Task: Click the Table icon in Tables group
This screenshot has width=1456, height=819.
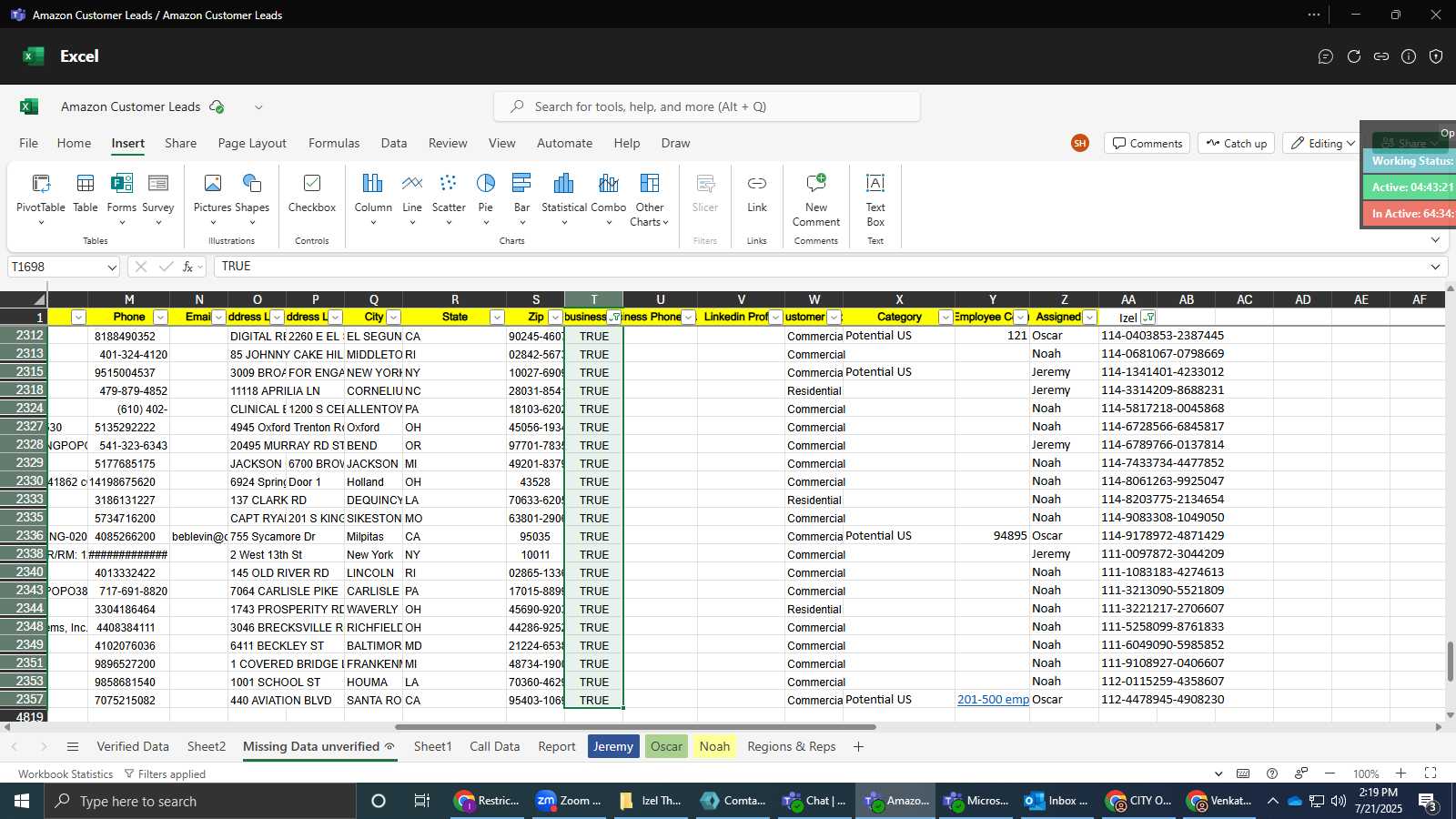Action: [x=86, y=193]
